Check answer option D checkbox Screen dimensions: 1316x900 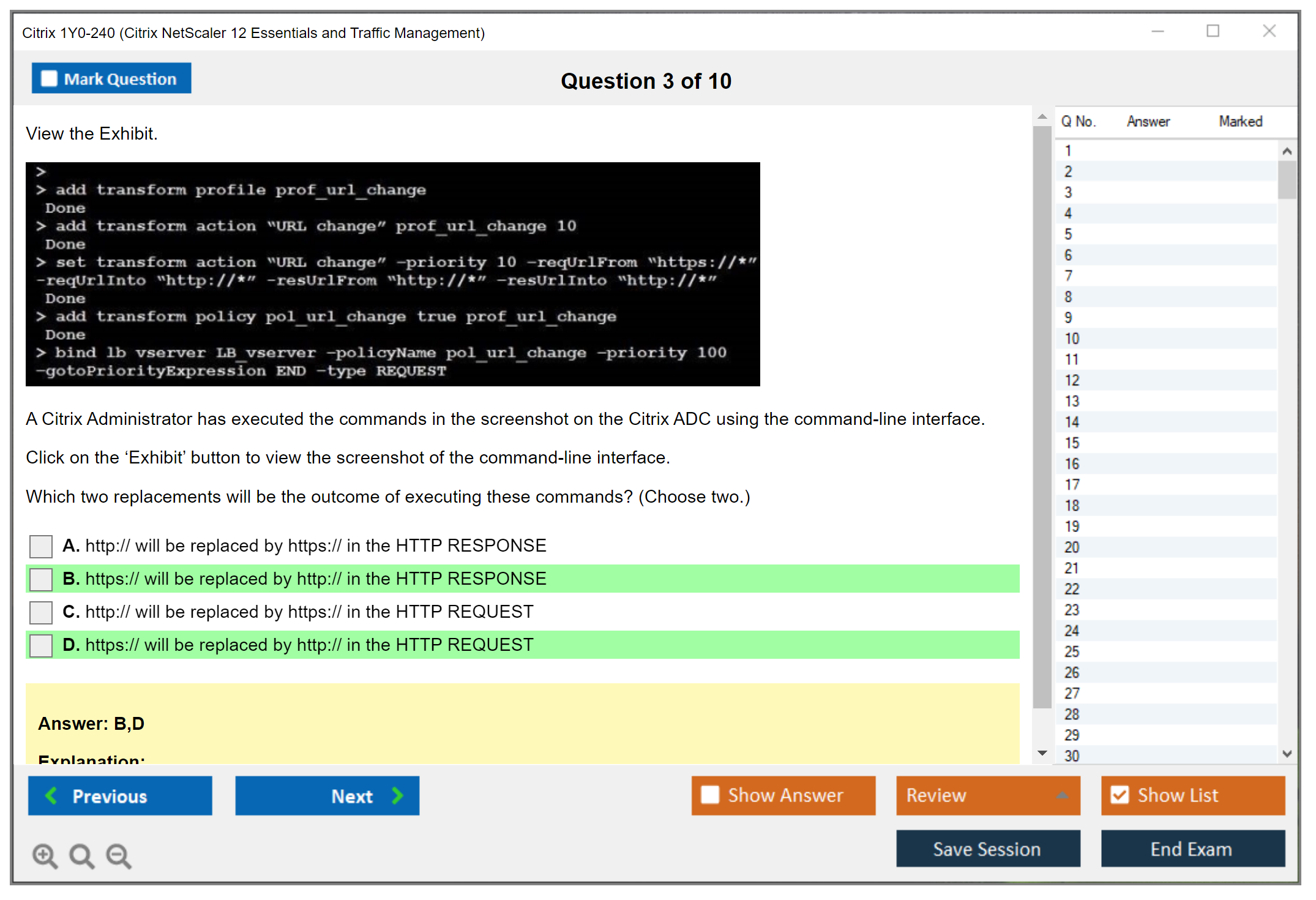(x=41, y=645)
